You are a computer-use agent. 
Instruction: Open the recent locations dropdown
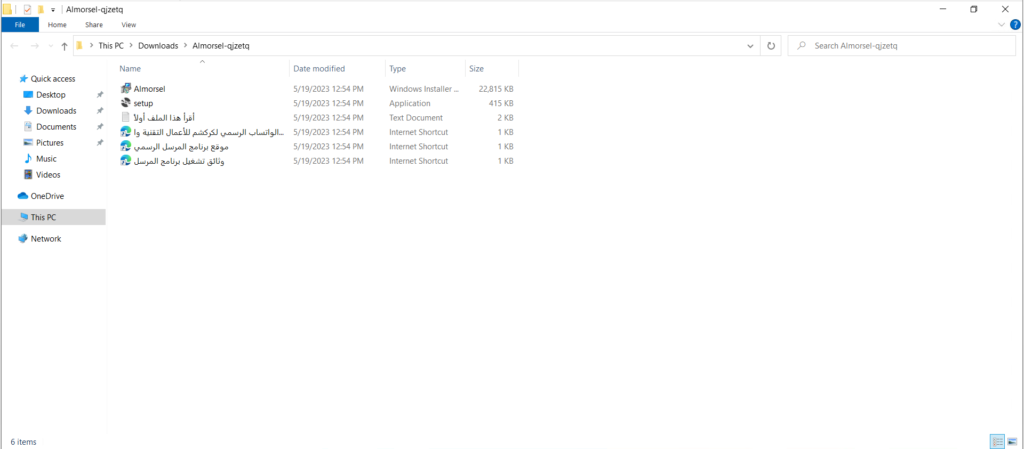coord(50,46)
